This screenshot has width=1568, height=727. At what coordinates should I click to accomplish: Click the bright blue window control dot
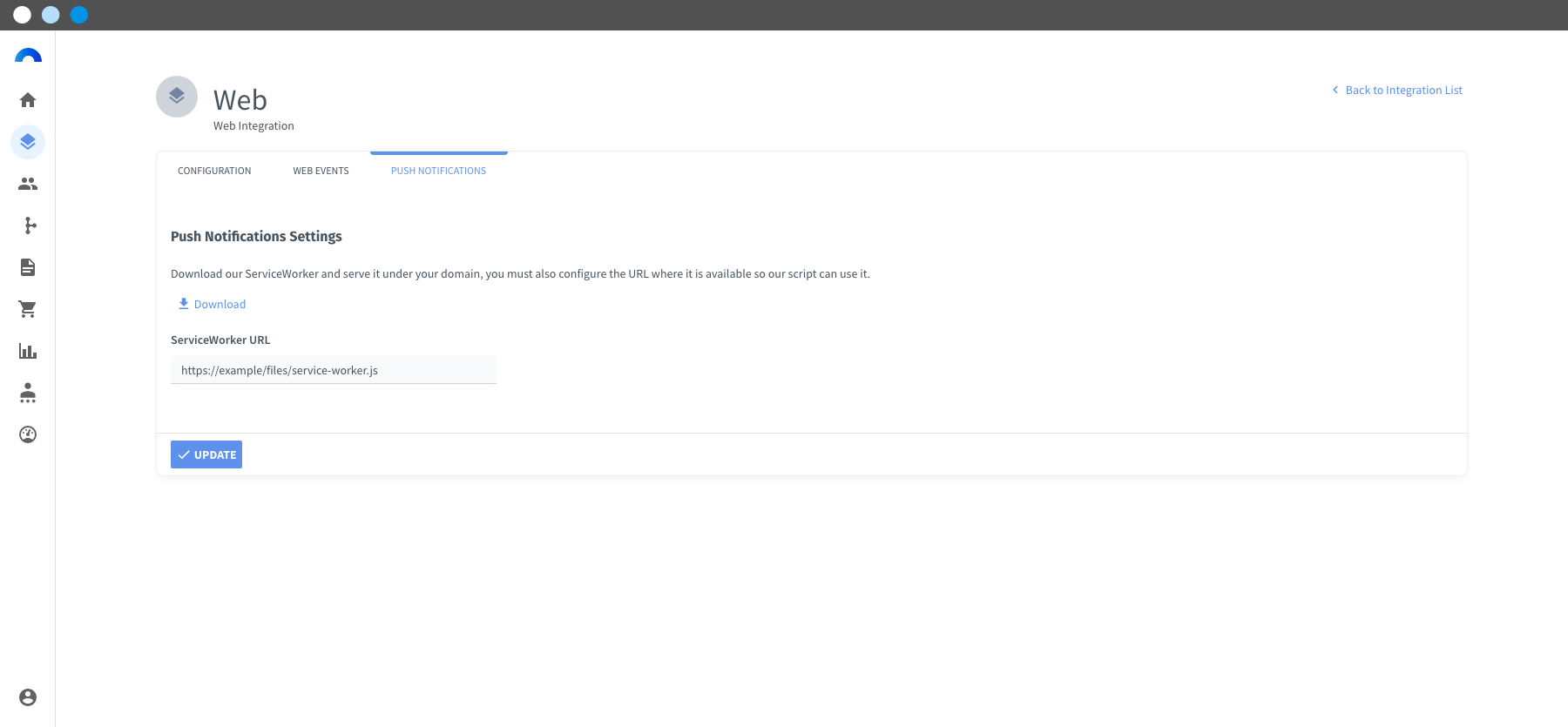point(79,15)
